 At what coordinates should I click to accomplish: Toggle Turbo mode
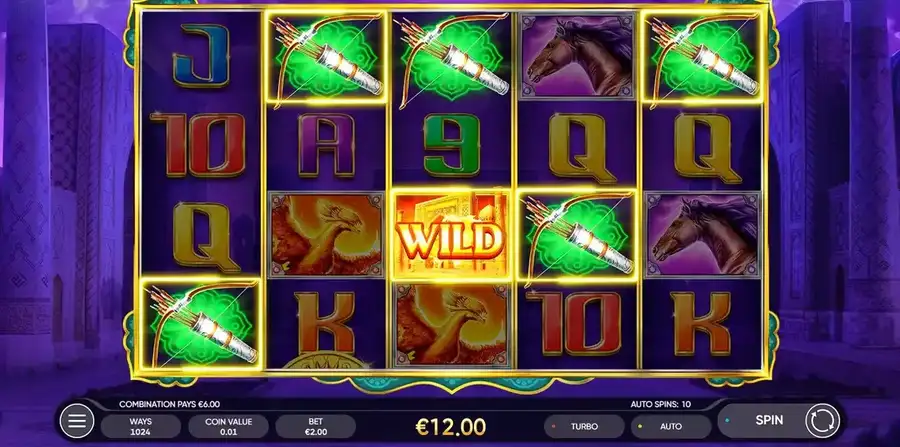(x=584, y=426)
